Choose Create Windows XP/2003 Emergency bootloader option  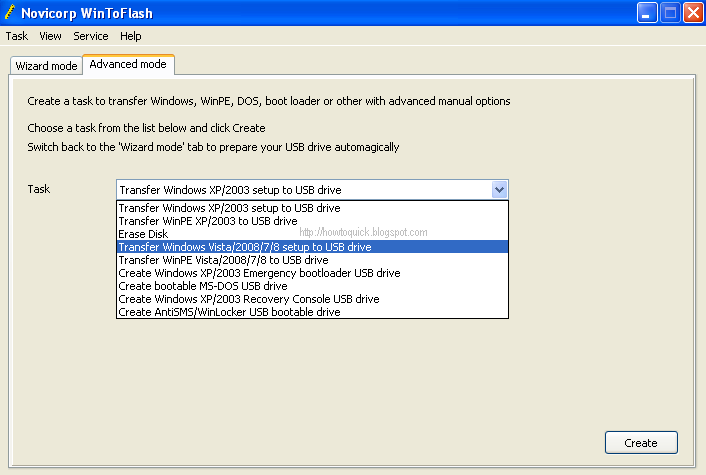pyautogui.click(x=312, y=273)
